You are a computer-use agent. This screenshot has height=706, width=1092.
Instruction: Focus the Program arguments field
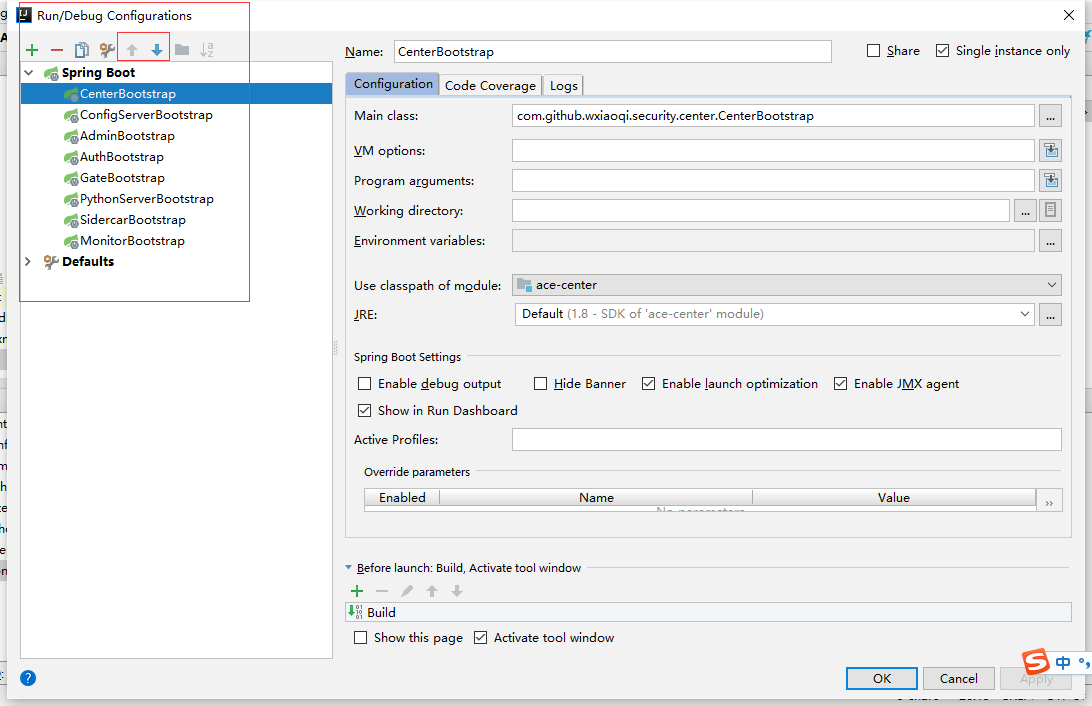[773, 180]
